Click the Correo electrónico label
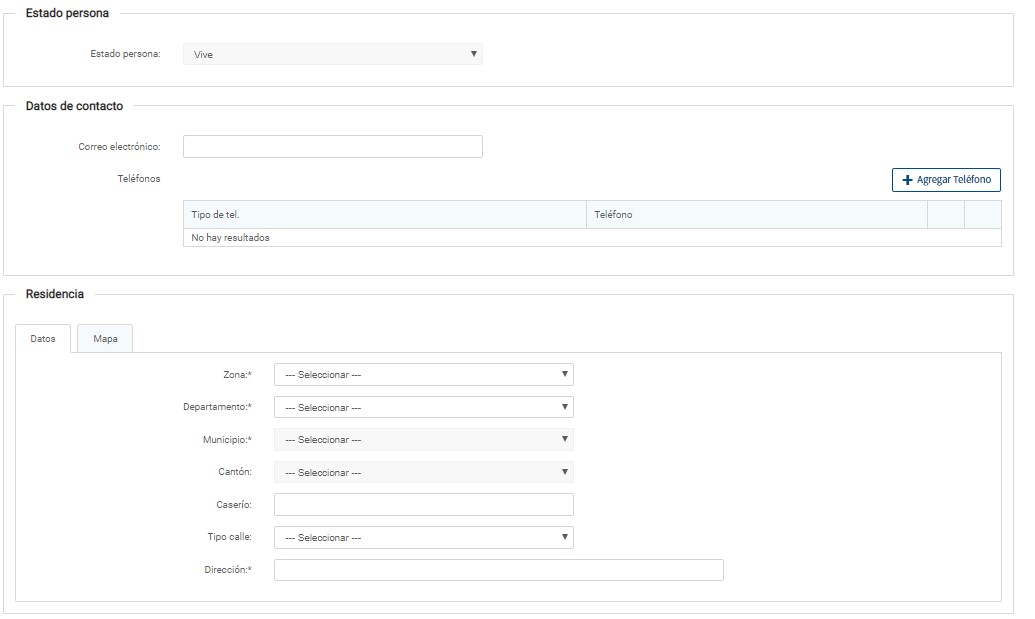The width and height of the screenshot is (1035, 619). point(119,147)
